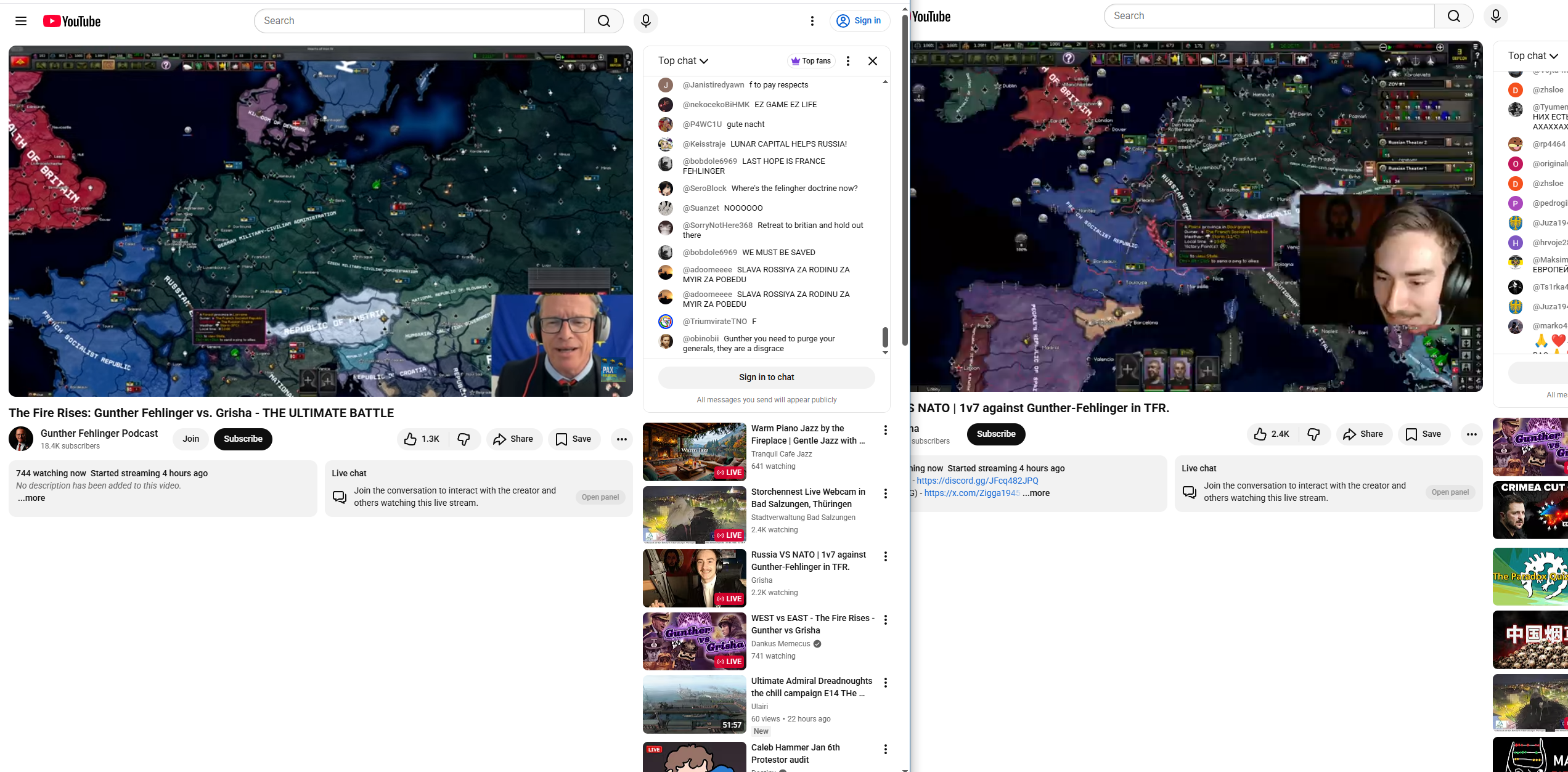The height and width of the screenshot is (772, 1568).
Task: Click Tranquil Cafe Jazz channel name
Action: pos(782,454)
